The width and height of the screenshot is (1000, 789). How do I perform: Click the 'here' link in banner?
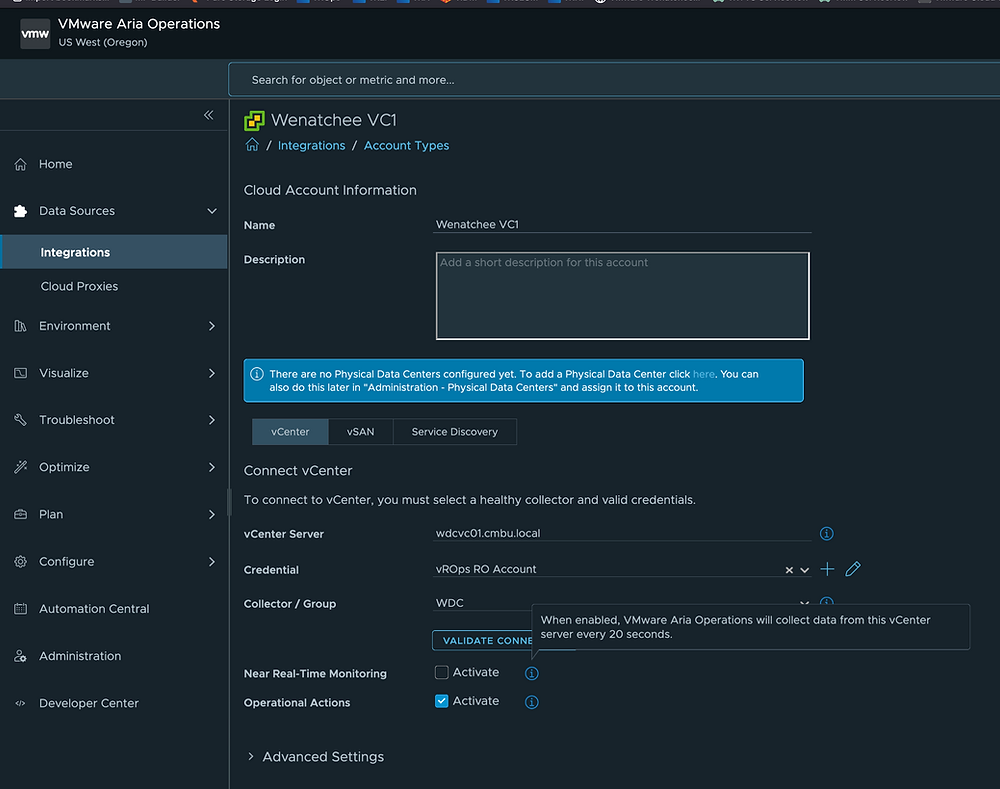703,374
